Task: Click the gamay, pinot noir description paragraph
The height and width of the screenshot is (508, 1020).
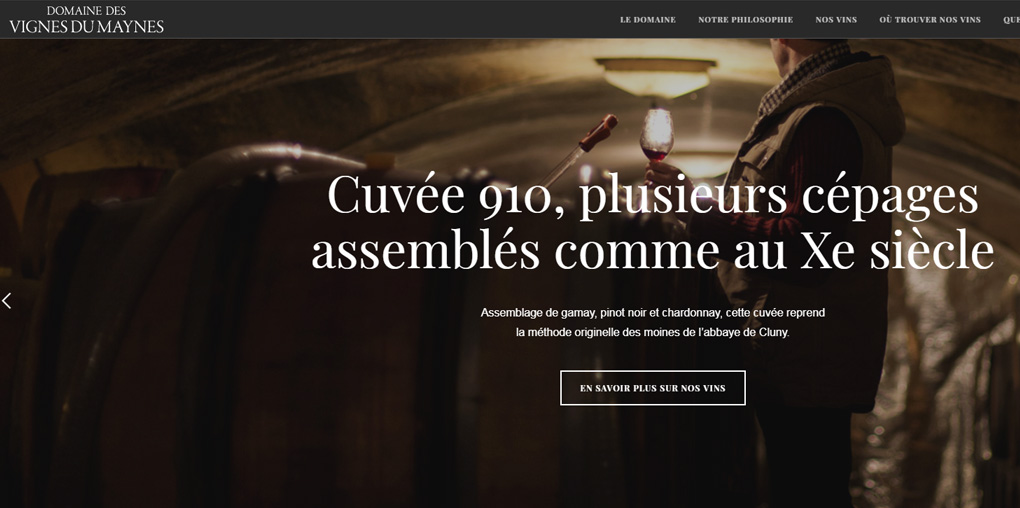Action: [652, 322]
